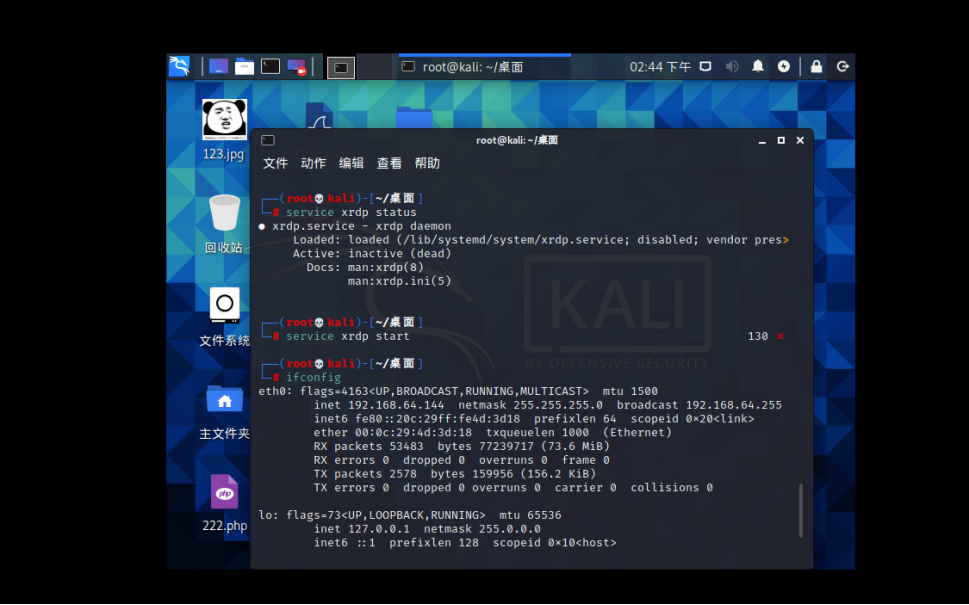Close the terminal window
This screenshot has height=605, width=969.
[x=800, y=140]
